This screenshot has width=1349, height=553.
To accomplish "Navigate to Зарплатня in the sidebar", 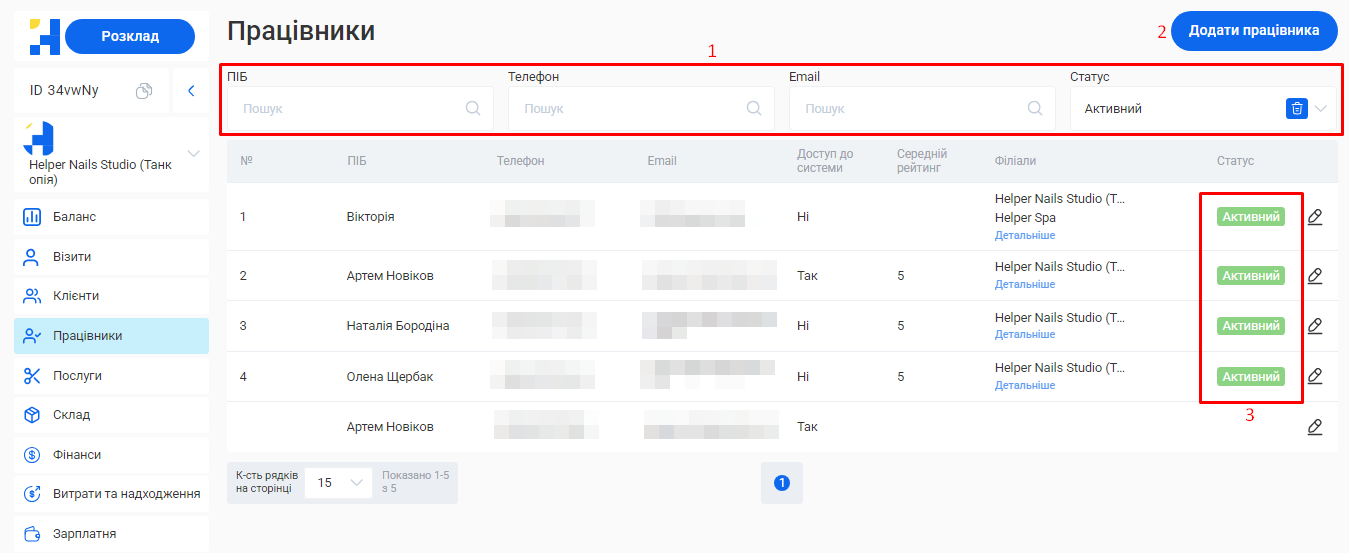I will pos(84,534).
